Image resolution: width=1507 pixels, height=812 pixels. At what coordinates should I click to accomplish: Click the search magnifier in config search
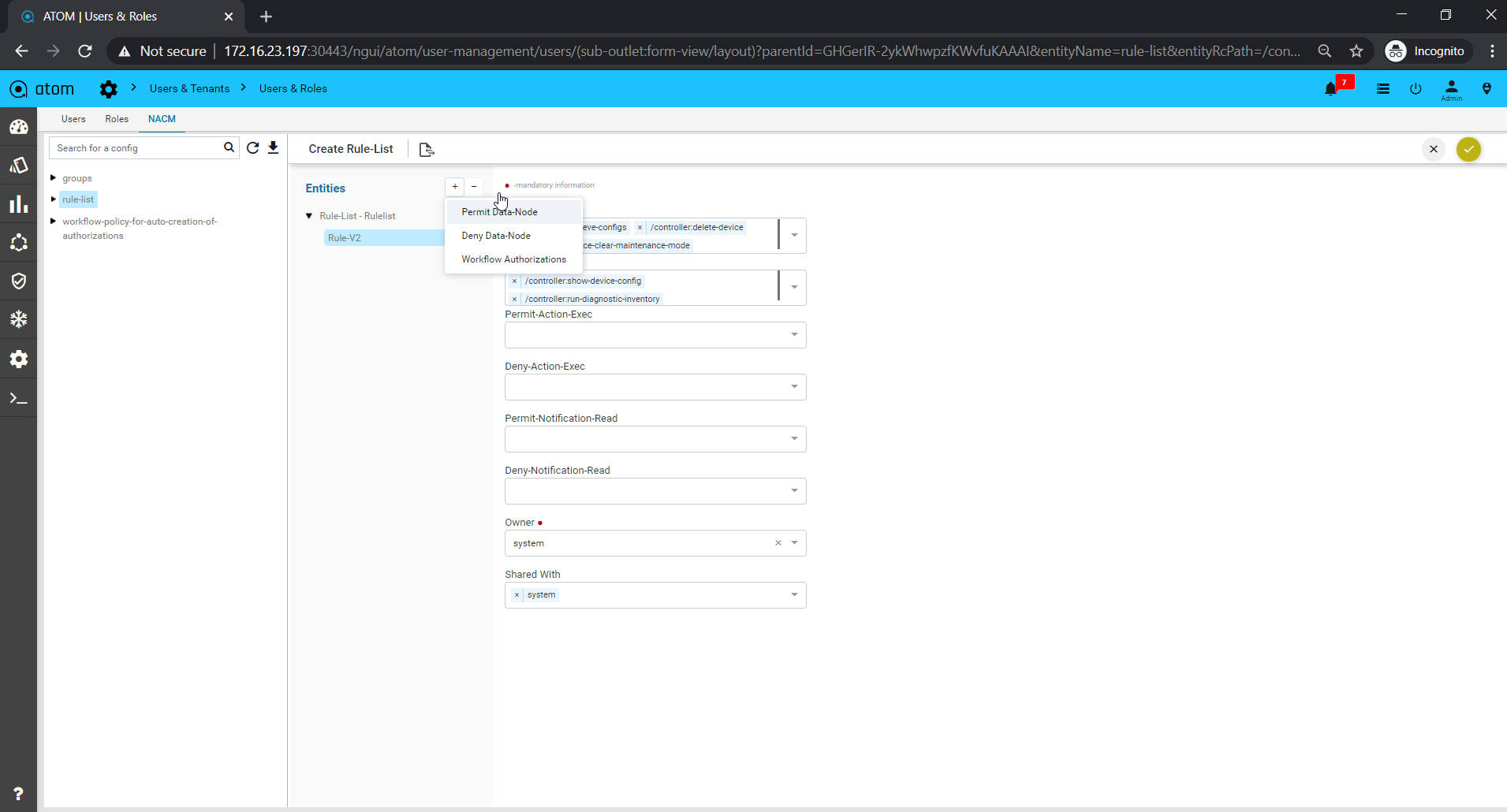pos(229,147)
